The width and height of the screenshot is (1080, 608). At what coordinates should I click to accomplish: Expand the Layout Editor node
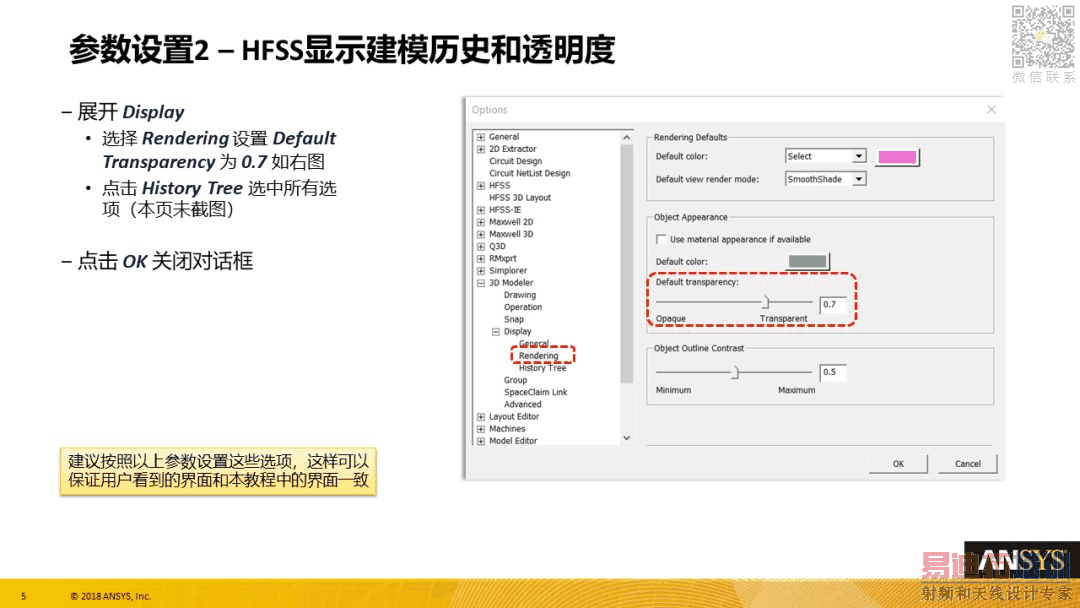(x=481, y=417)
